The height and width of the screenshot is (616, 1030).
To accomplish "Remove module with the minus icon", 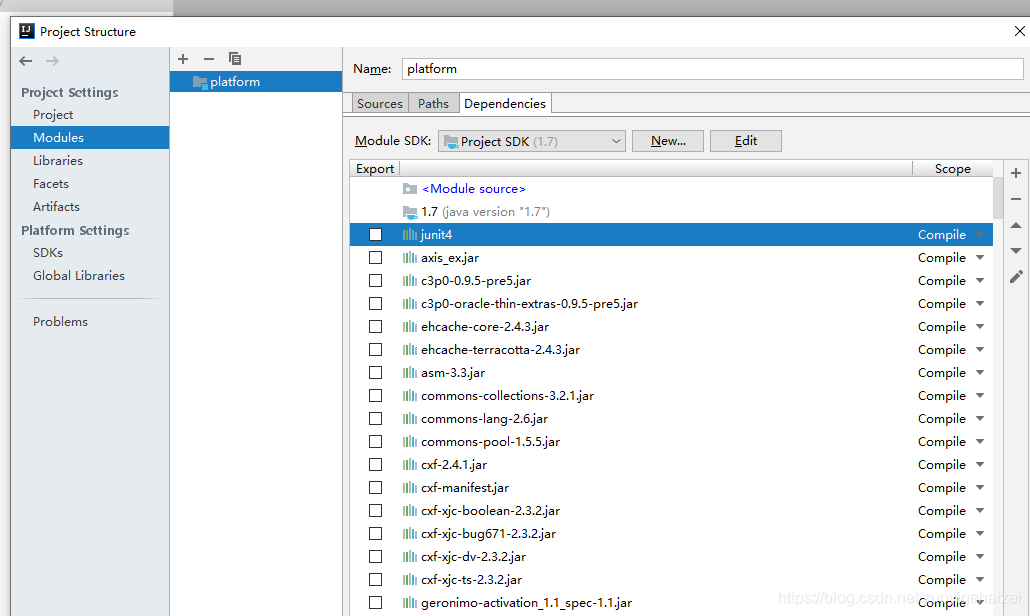I will (x=209, y=59).
